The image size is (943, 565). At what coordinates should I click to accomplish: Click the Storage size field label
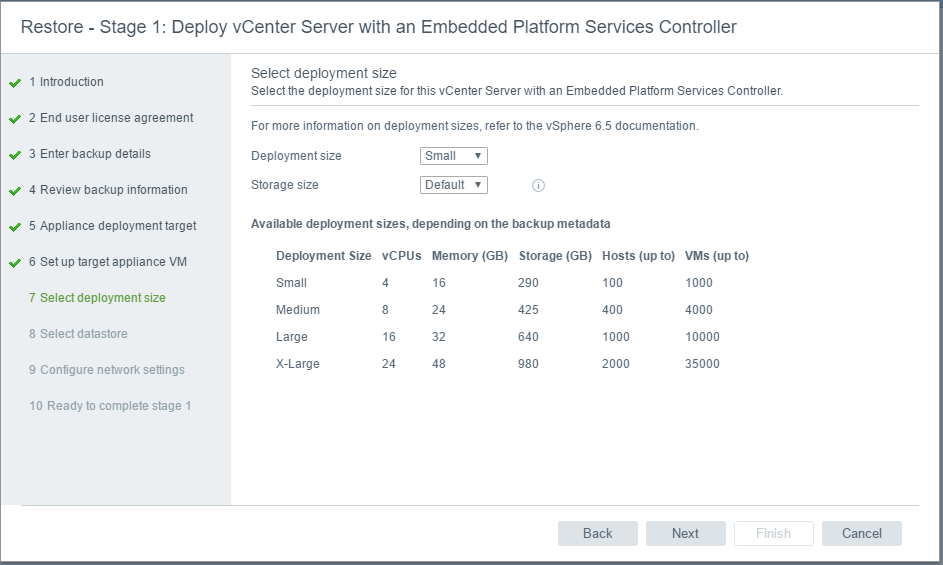pos(284,185)
